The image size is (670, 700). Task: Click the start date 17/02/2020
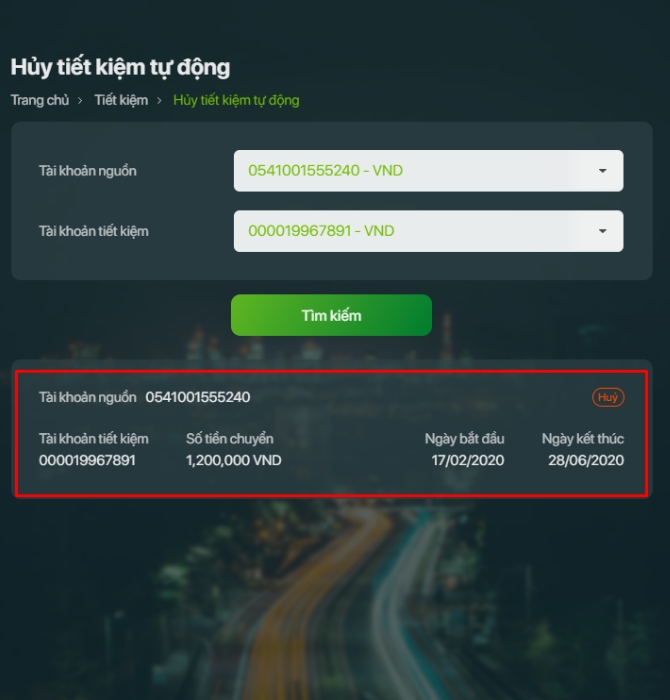(x=468, y=460)
